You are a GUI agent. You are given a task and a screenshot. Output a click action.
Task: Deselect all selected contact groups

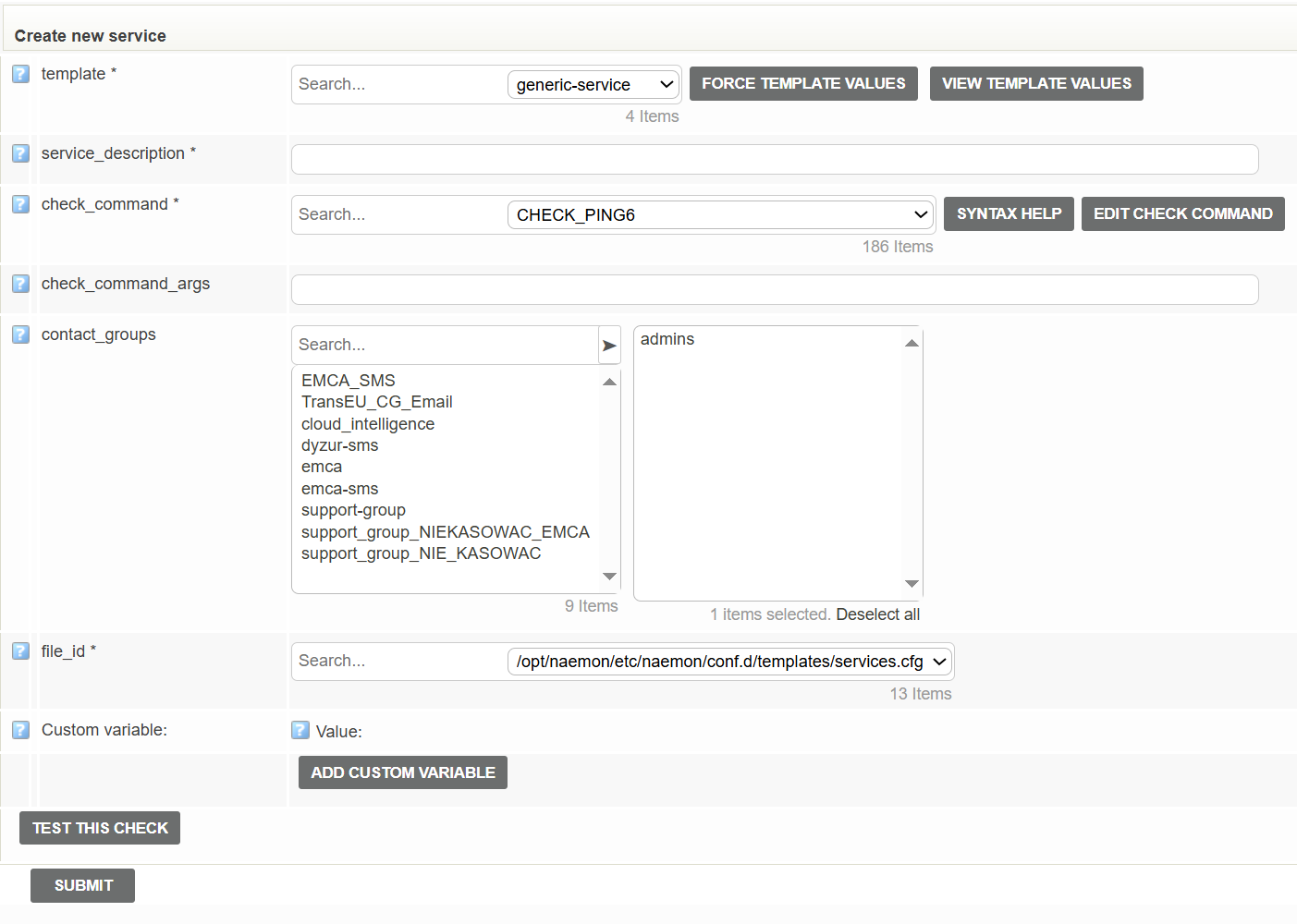[877, 614]
